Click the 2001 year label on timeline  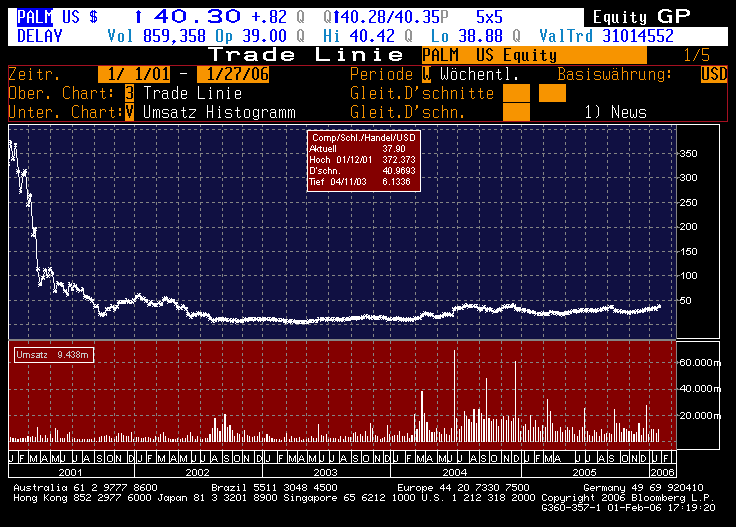70,472
